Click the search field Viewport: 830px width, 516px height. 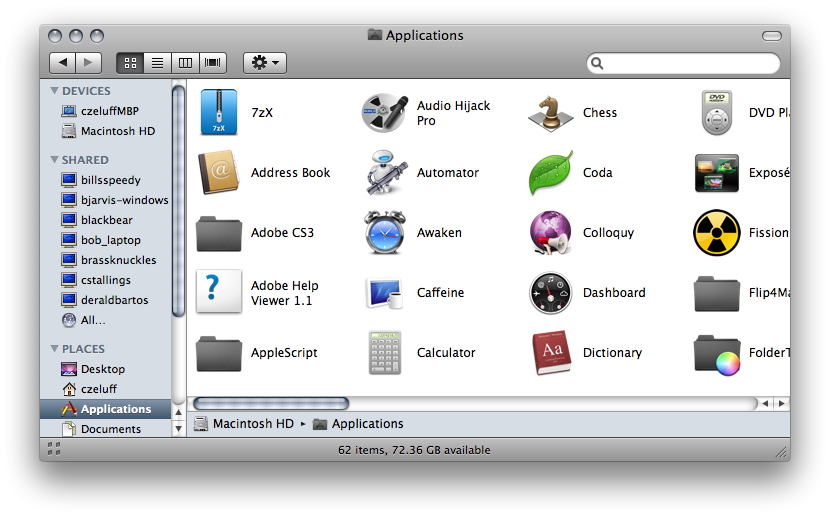(683, 64)
